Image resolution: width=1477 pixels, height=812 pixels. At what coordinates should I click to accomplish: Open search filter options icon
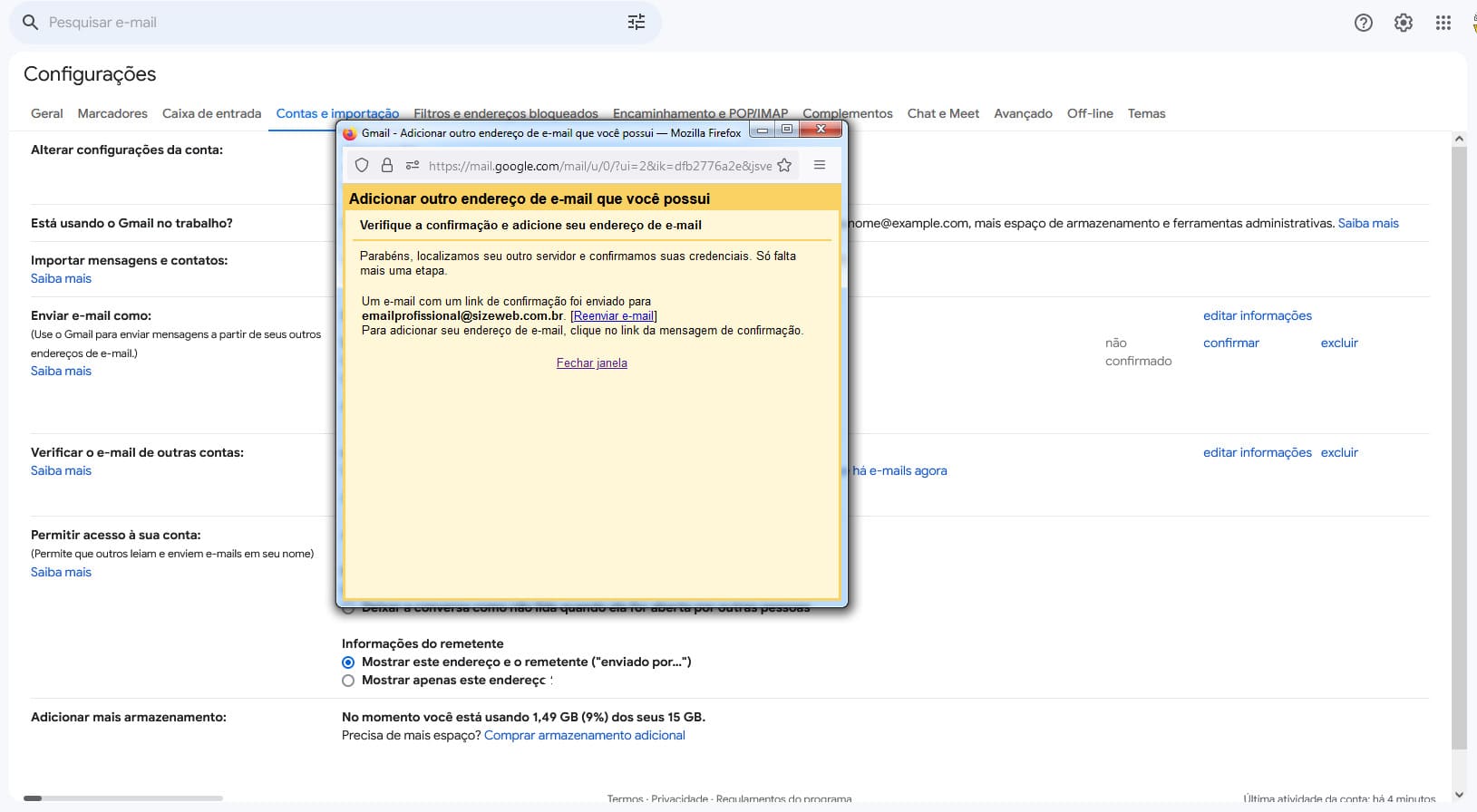pos(636,23)
